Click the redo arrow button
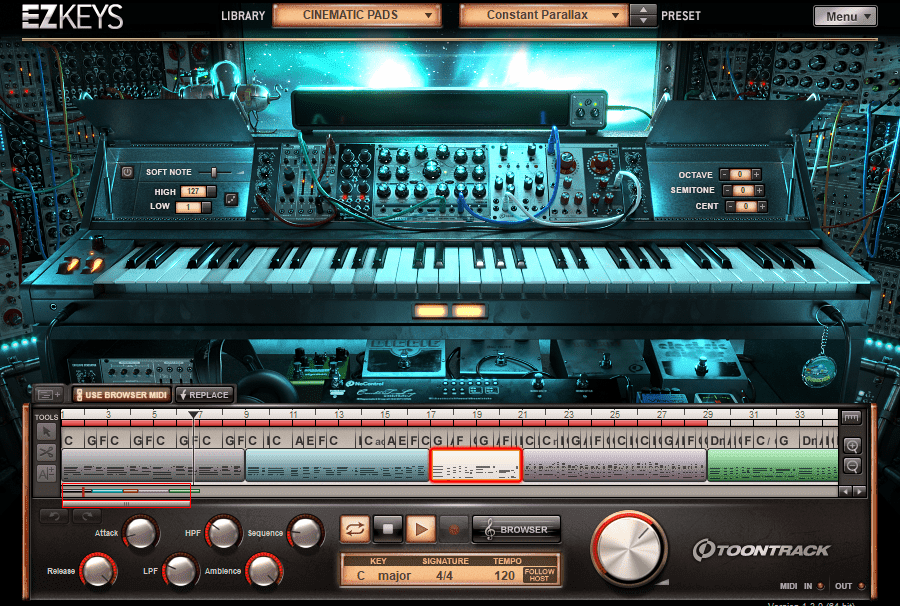The width and height of the screenshot is (900, 606). tap(86, 516)
